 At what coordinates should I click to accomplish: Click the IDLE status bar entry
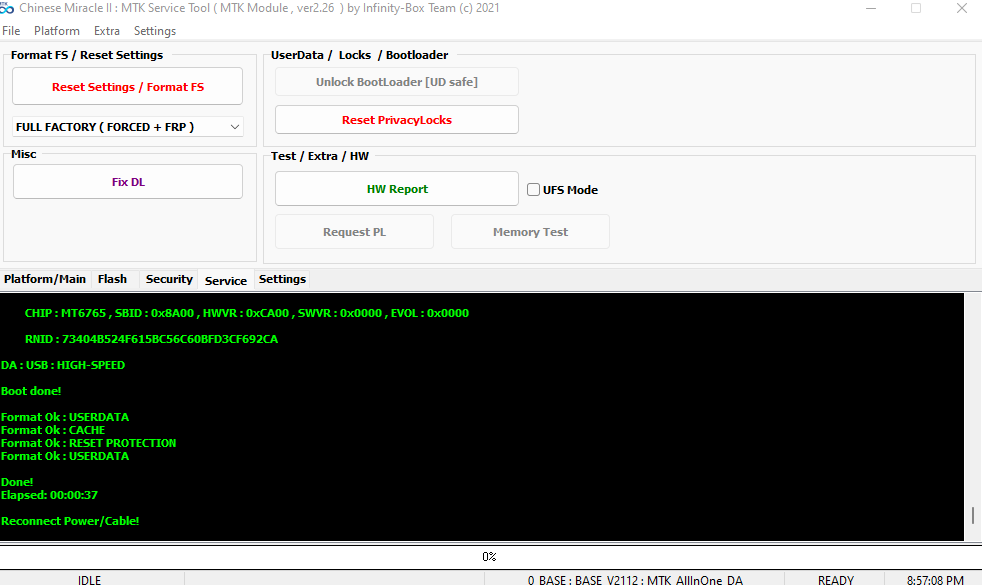(x=90, y=579)
